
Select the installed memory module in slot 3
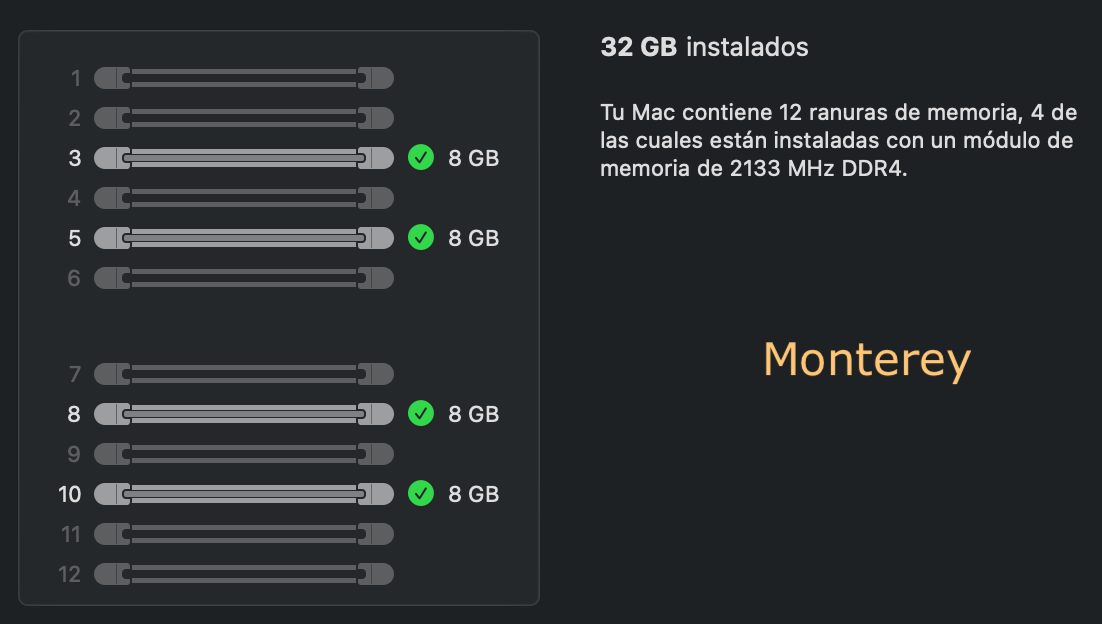pos(243,158)
